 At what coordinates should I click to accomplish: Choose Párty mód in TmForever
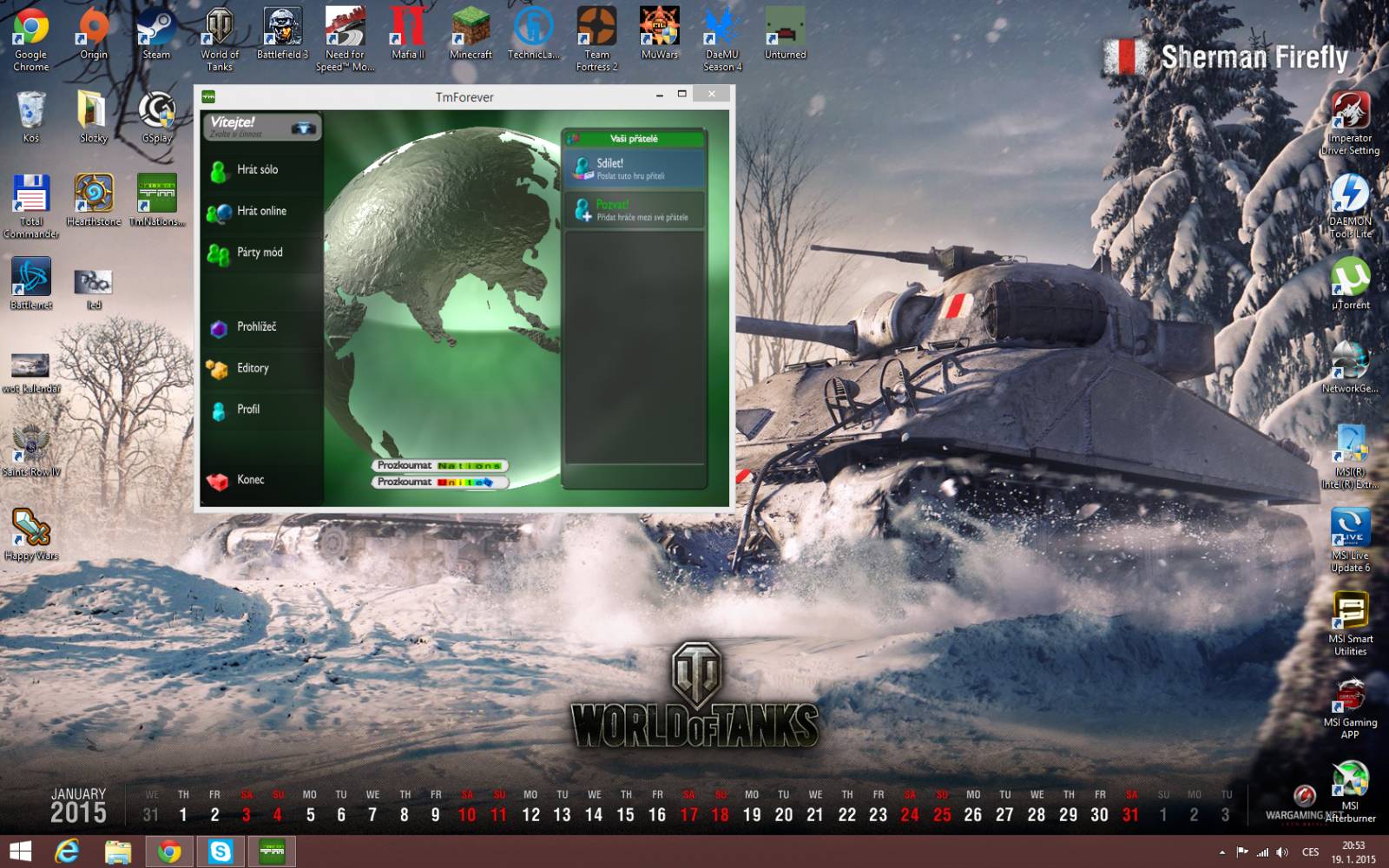point(262,253)
